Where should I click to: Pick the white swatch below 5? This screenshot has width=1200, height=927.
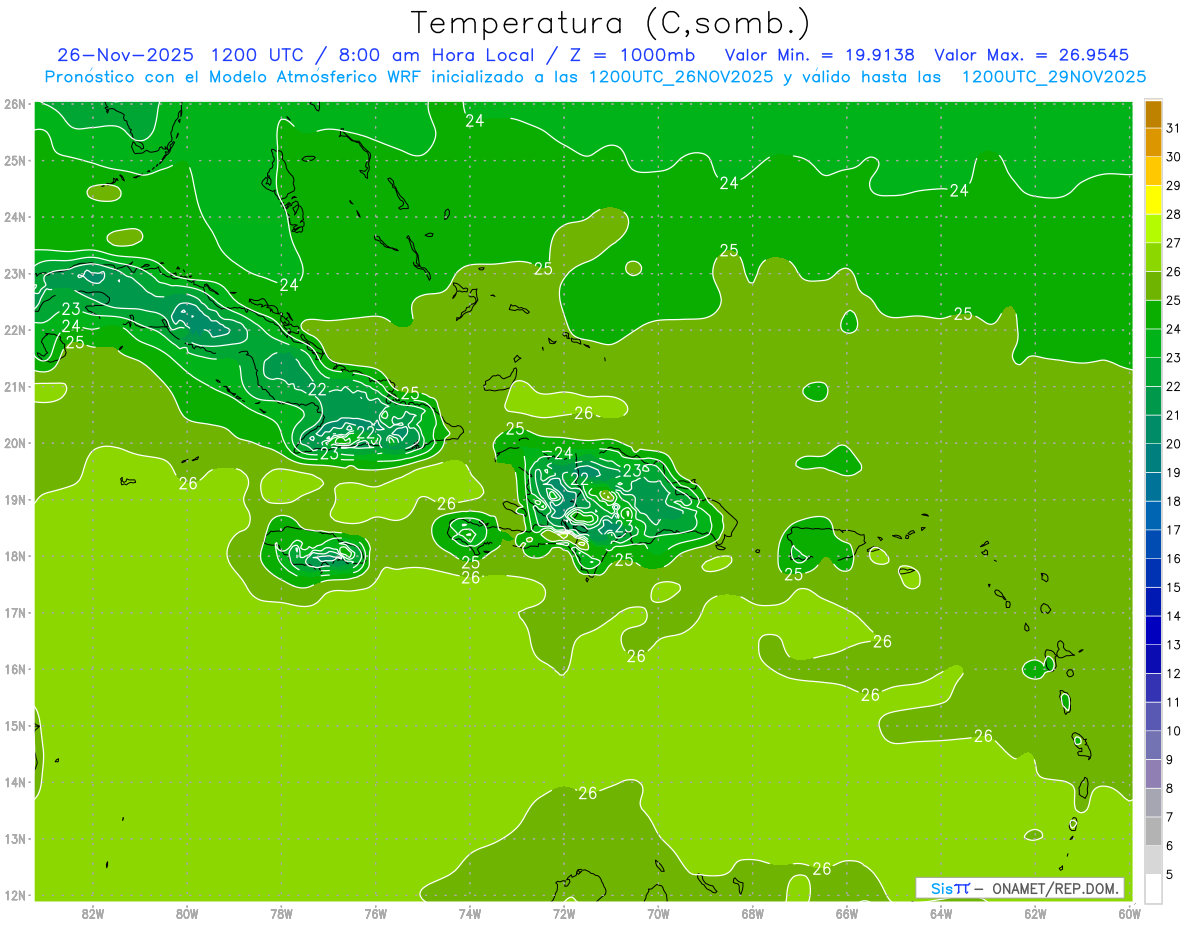[x=1153, y=889]
